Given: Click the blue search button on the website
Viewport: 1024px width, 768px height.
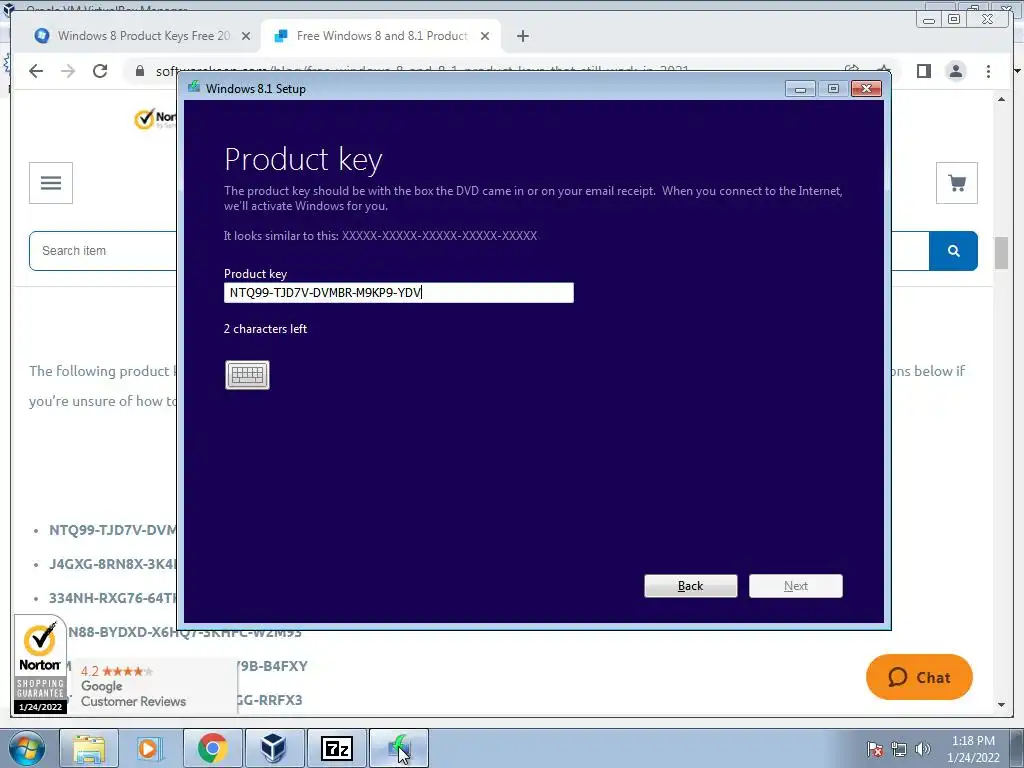Looking at the screenshot, I should pyautogui.click(x=953, y=251).
